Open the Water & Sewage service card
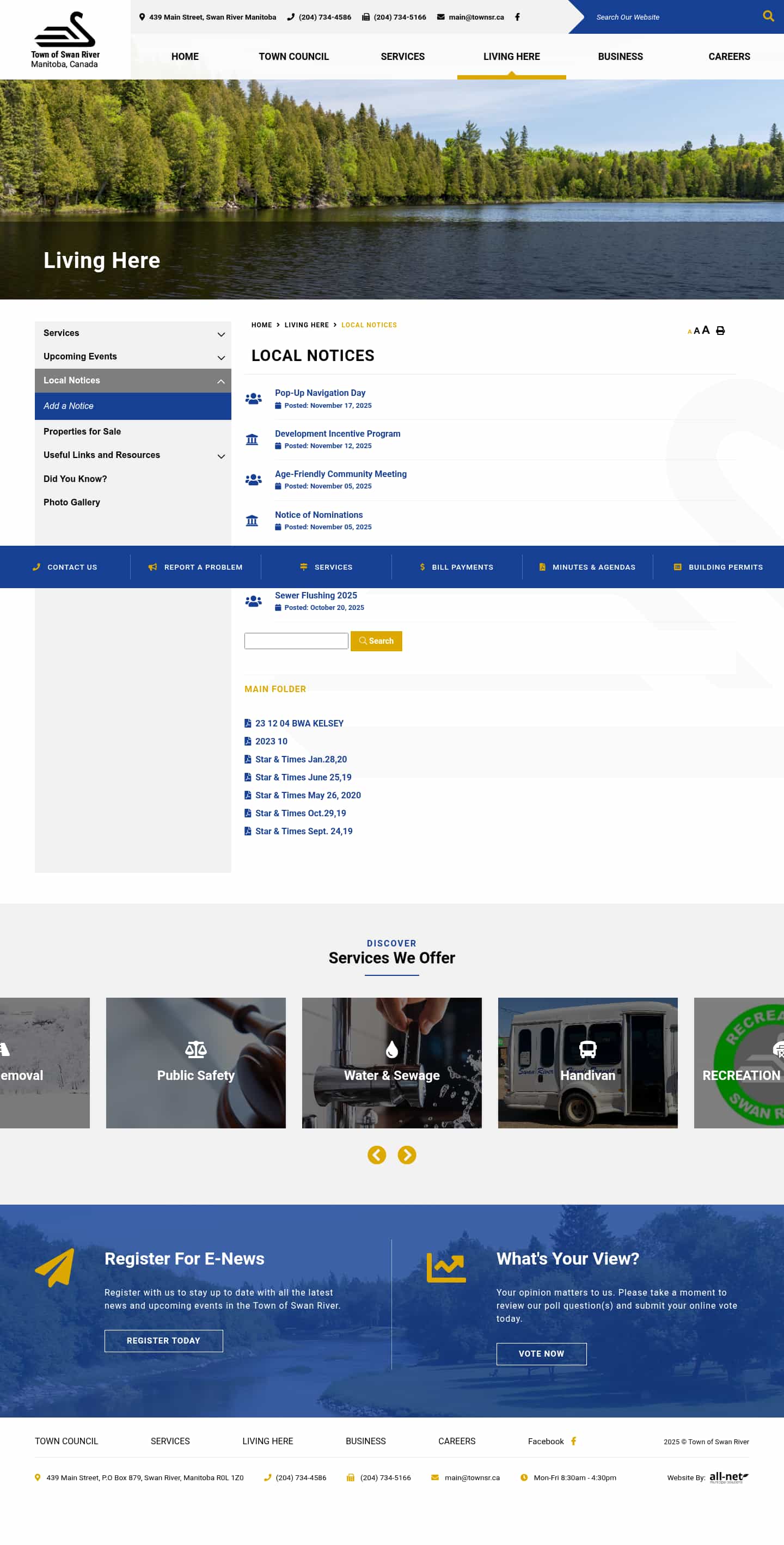This screenshot has height=1545, width=784. [391, 1063]
